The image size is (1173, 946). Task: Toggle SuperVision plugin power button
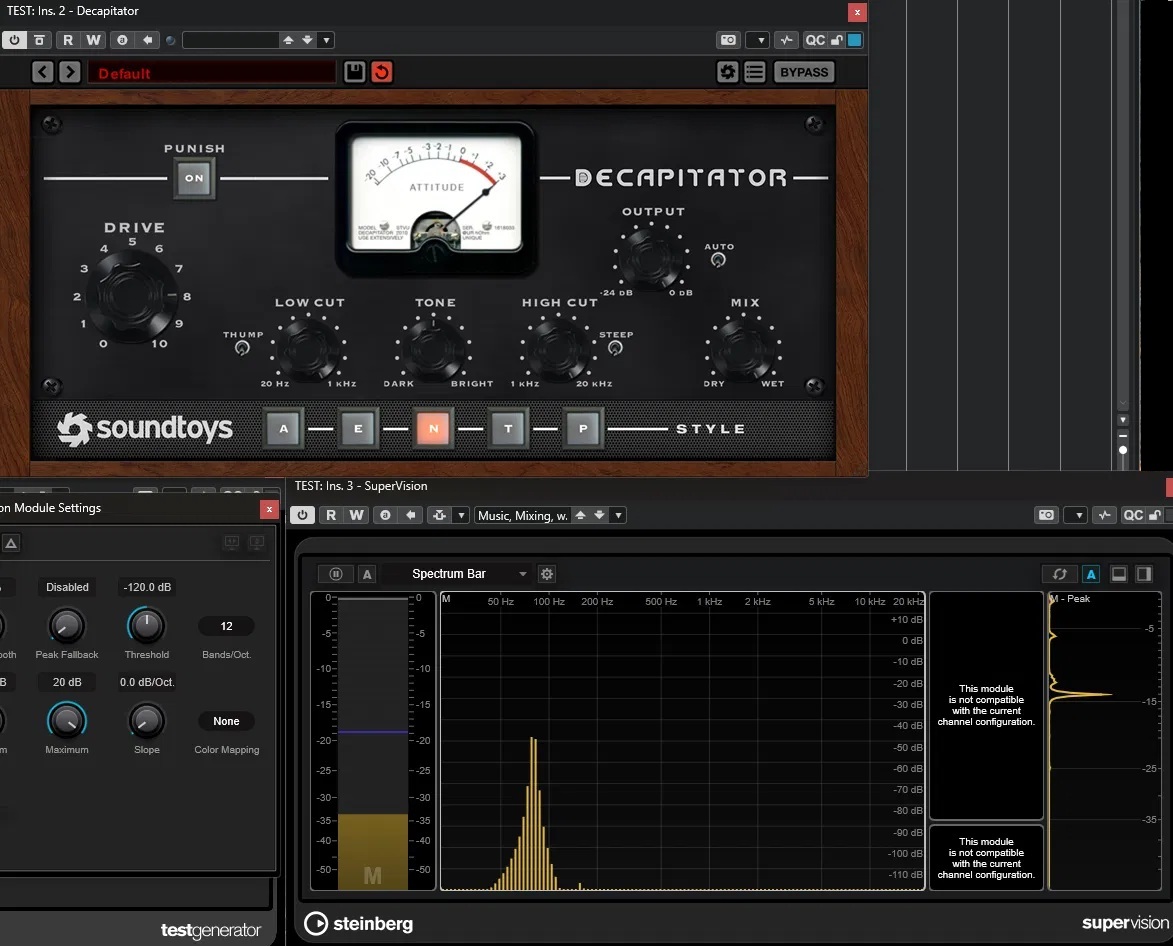click(x=302, y=515)
